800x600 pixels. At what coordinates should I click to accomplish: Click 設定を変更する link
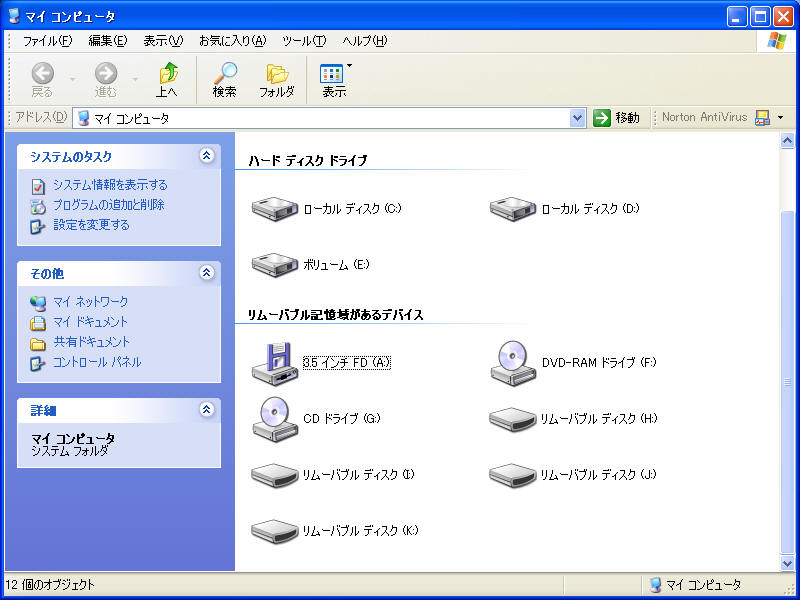[x=91, y=225]
